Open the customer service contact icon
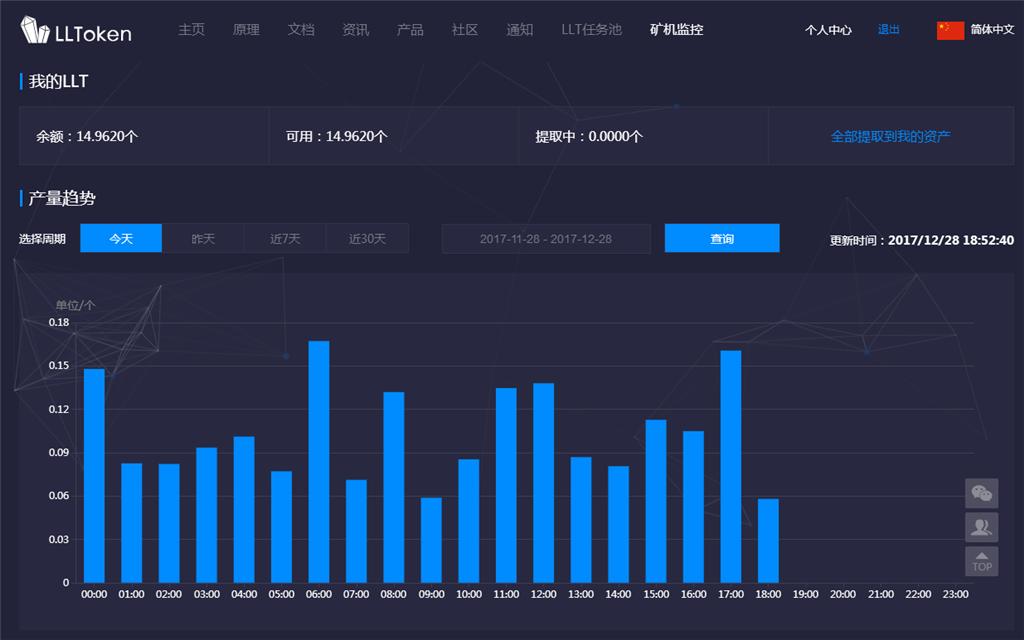 tap(981, 528)
